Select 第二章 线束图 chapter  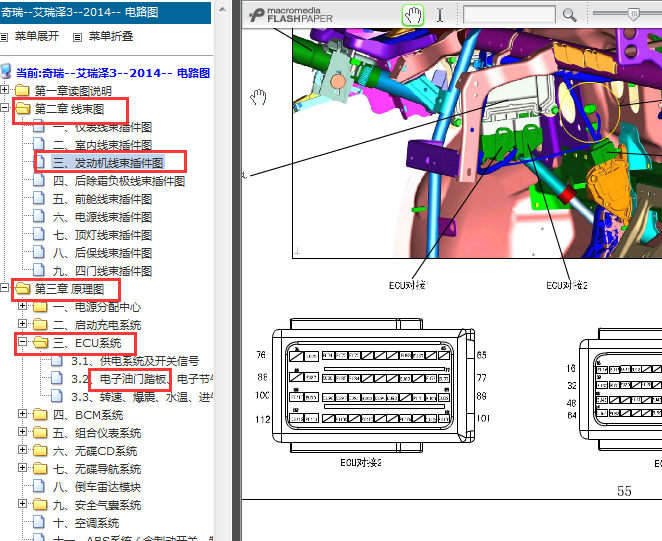pos(69,109)
